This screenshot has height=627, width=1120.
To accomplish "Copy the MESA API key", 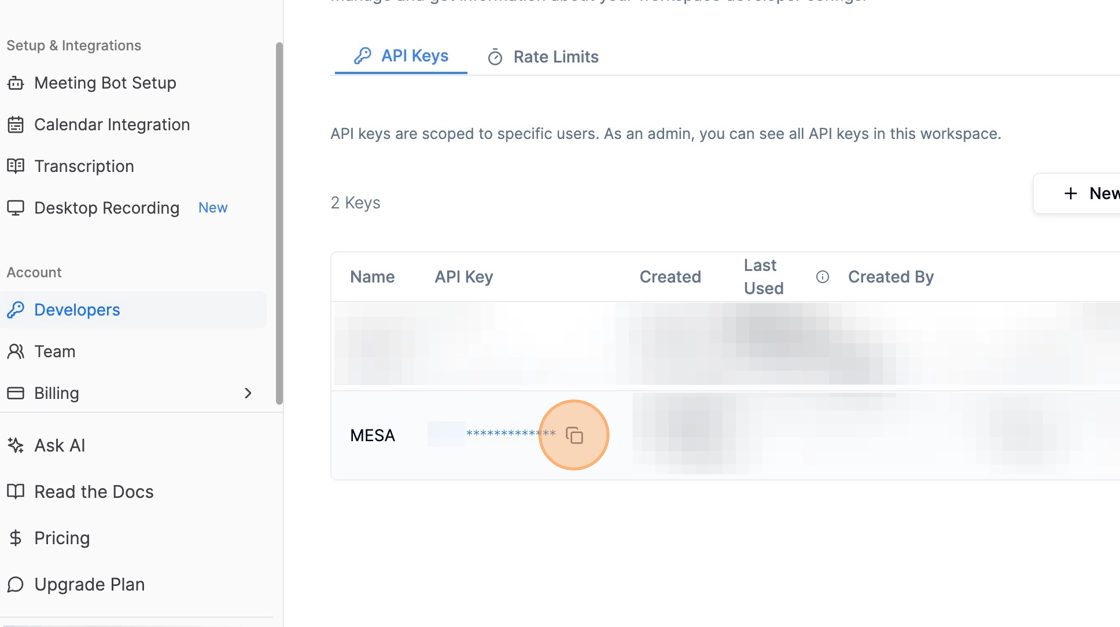I will pos(574,435).
